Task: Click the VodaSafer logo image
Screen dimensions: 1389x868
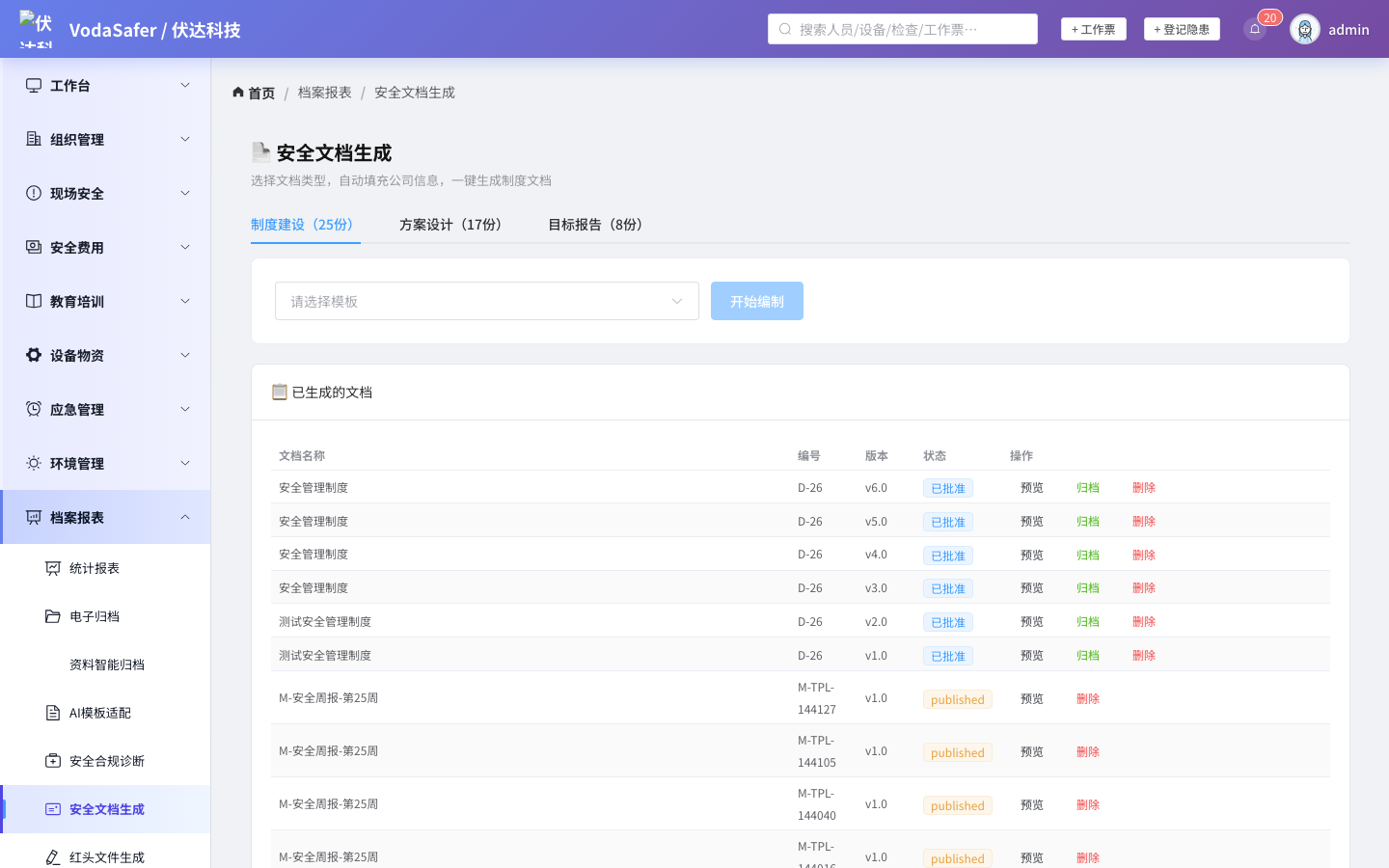Action: point(37,29)
